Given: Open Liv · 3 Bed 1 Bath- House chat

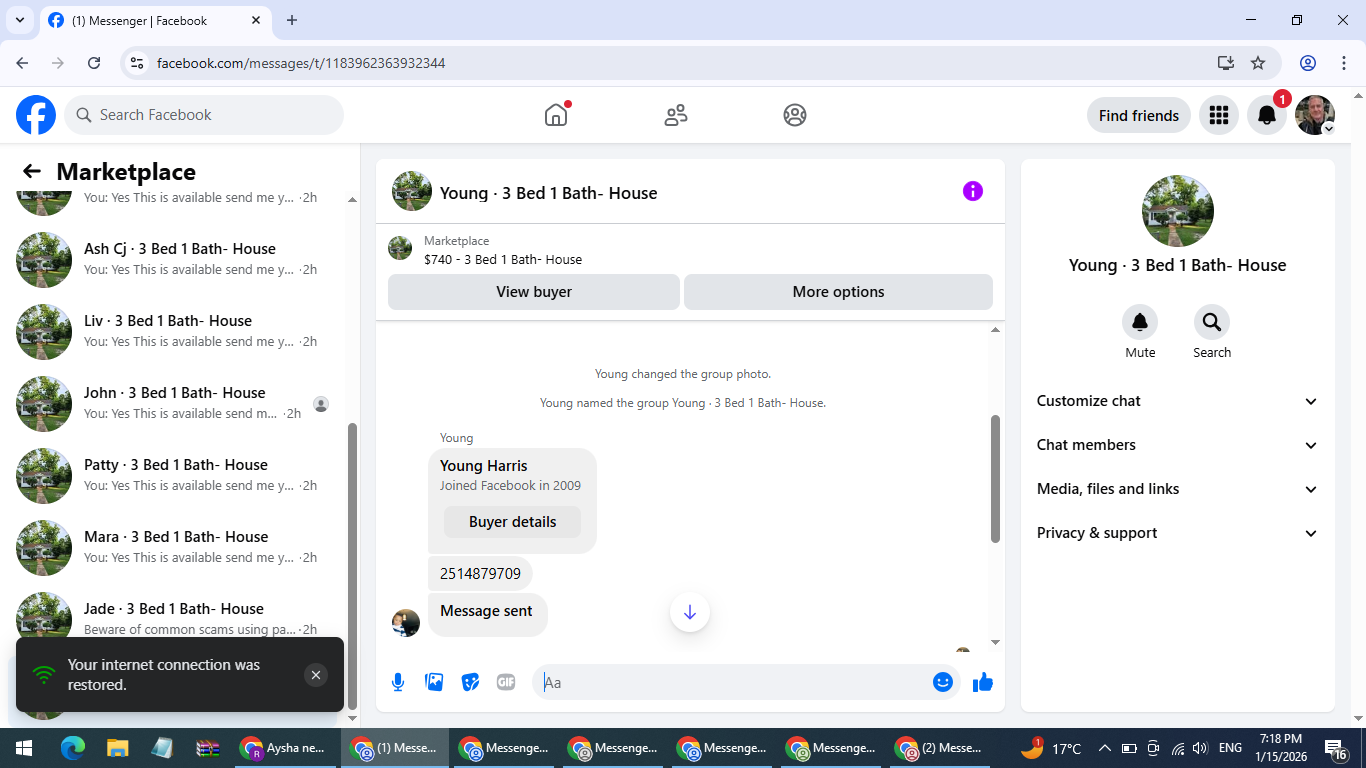Looking at the screenshot, I should point(176,331).
